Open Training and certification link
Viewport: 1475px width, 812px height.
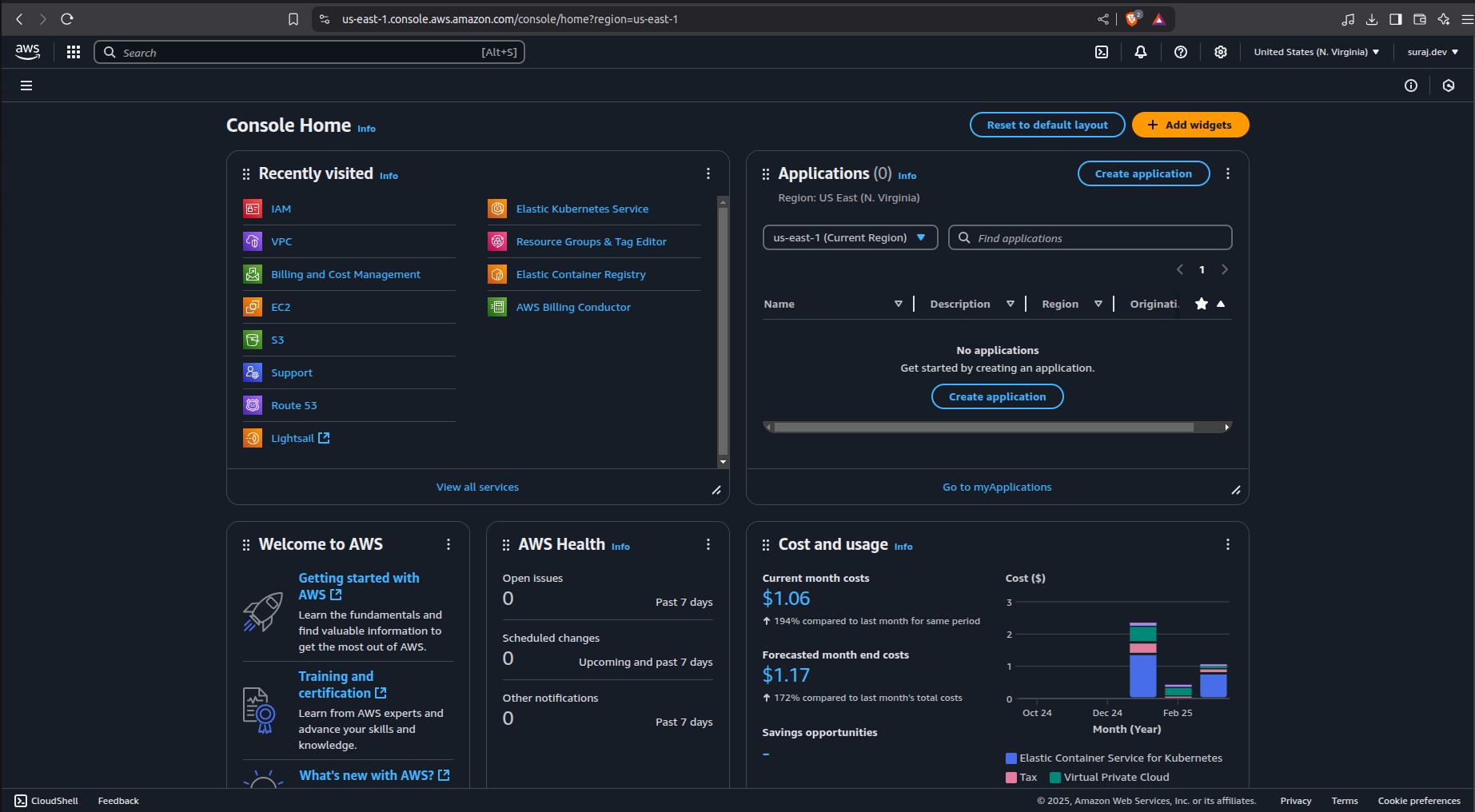pos(342,684)
